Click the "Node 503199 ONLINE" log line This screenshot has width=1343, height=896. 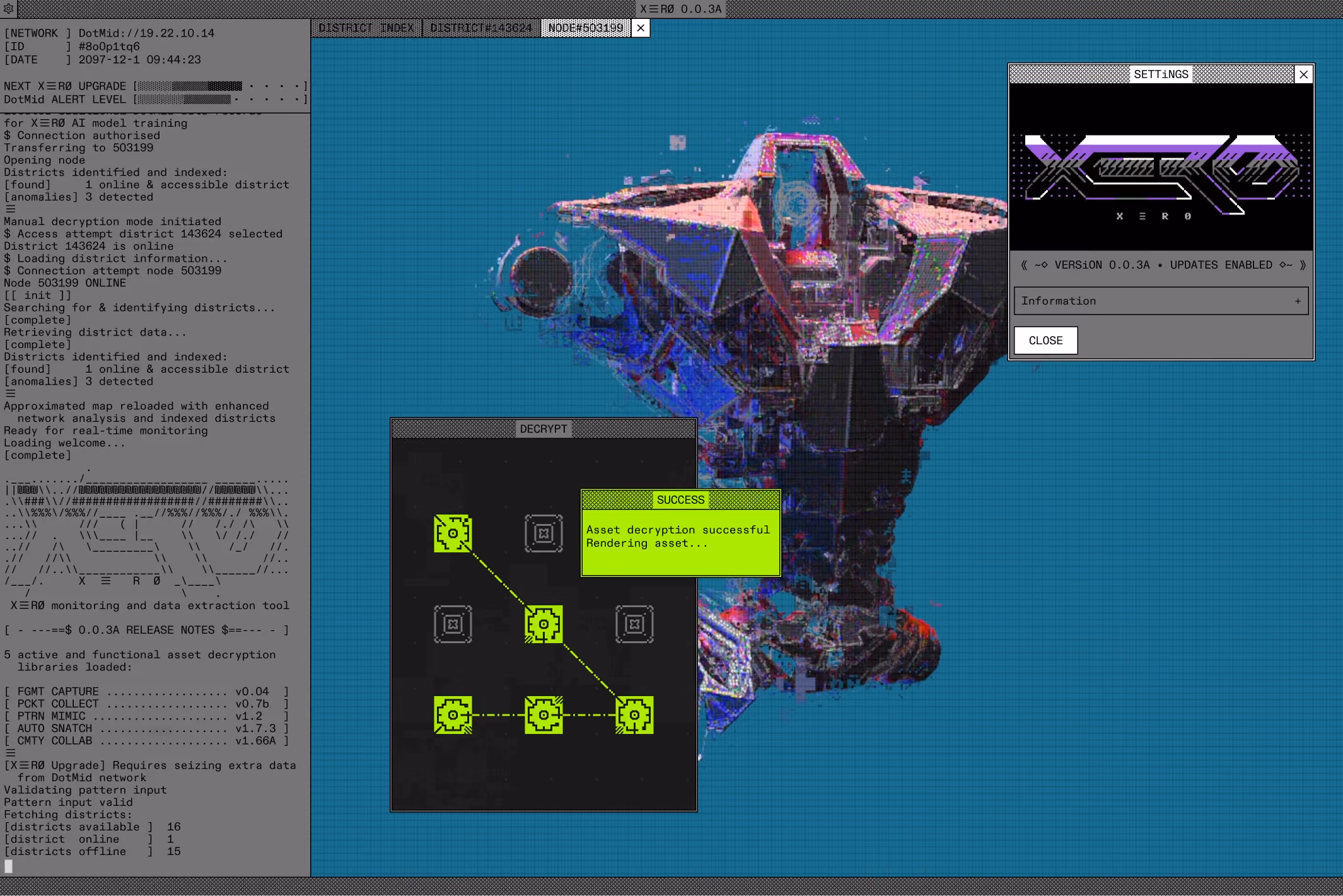pos(65,283)
